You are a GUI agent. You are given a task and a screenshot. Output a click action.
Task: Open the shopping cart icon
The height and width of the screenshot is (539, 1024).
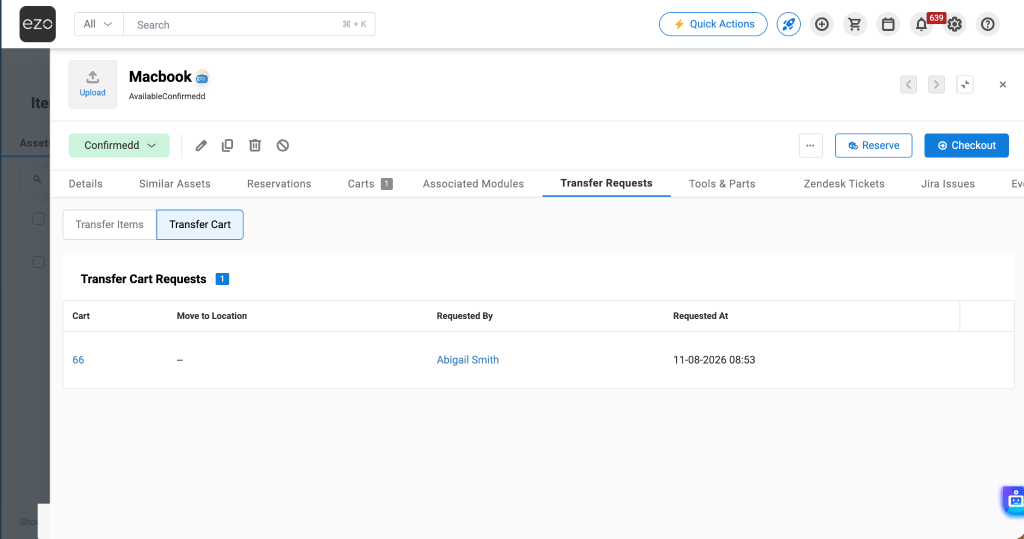(854, 24)
